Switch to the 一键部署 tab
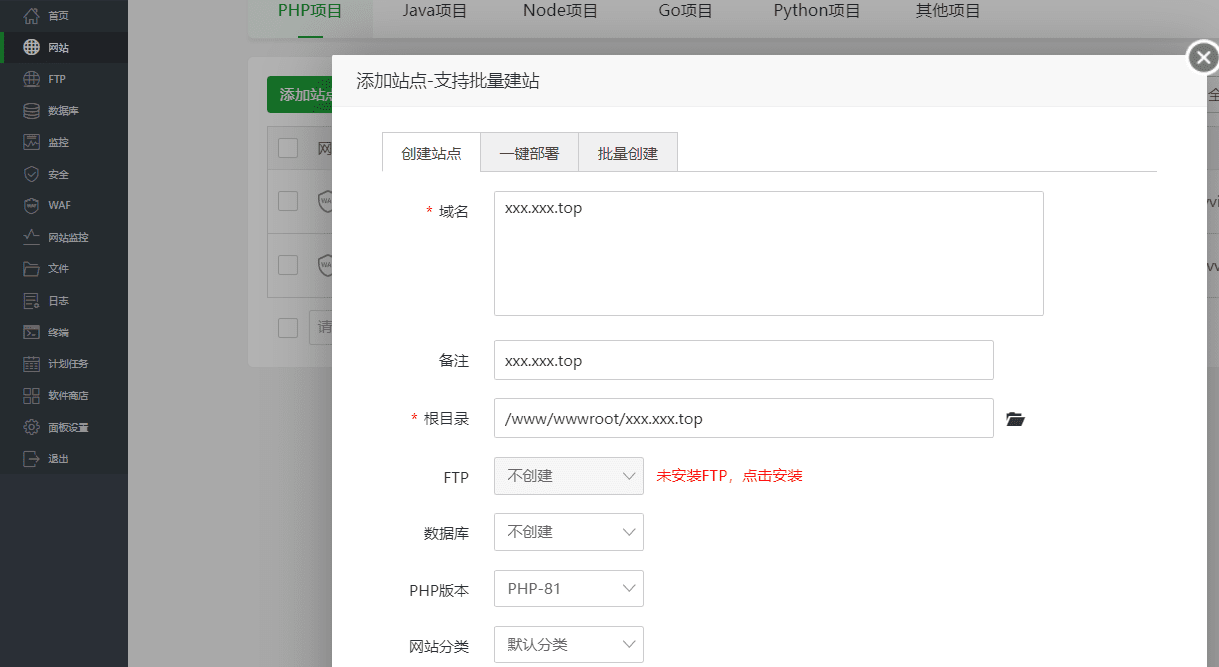This screenshot has width=1219, height=667. pos(529,154)
